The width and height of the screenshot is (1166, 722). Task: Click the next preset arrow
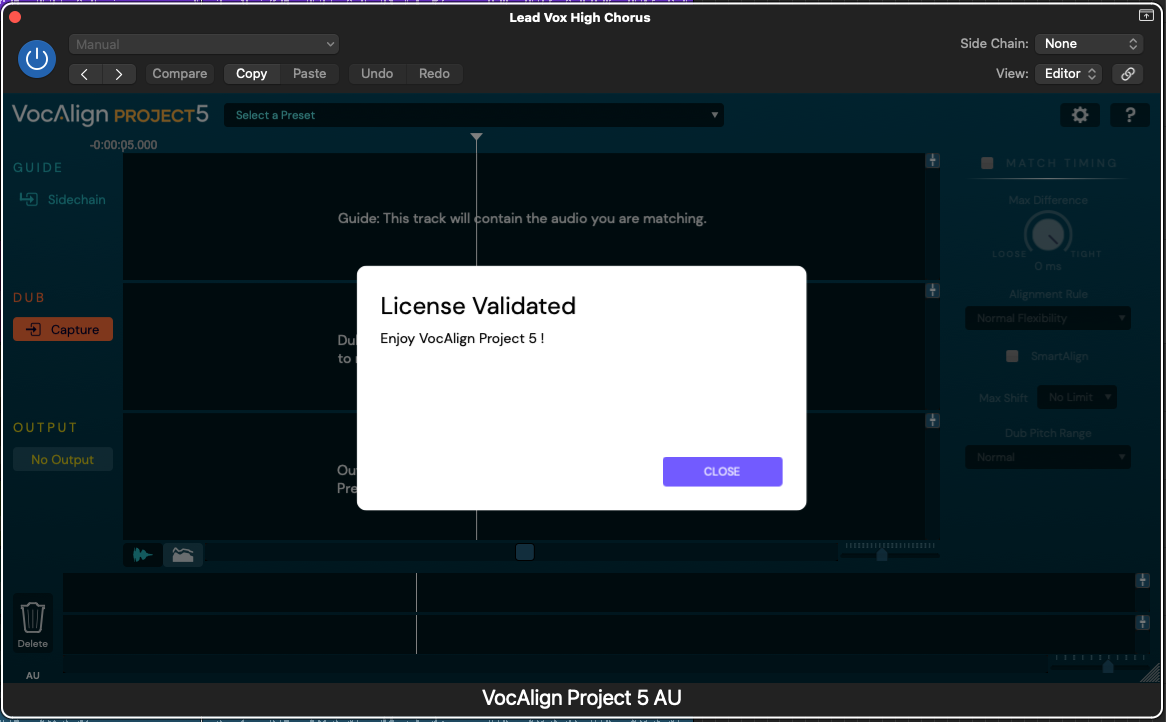[x=119, y=74]
